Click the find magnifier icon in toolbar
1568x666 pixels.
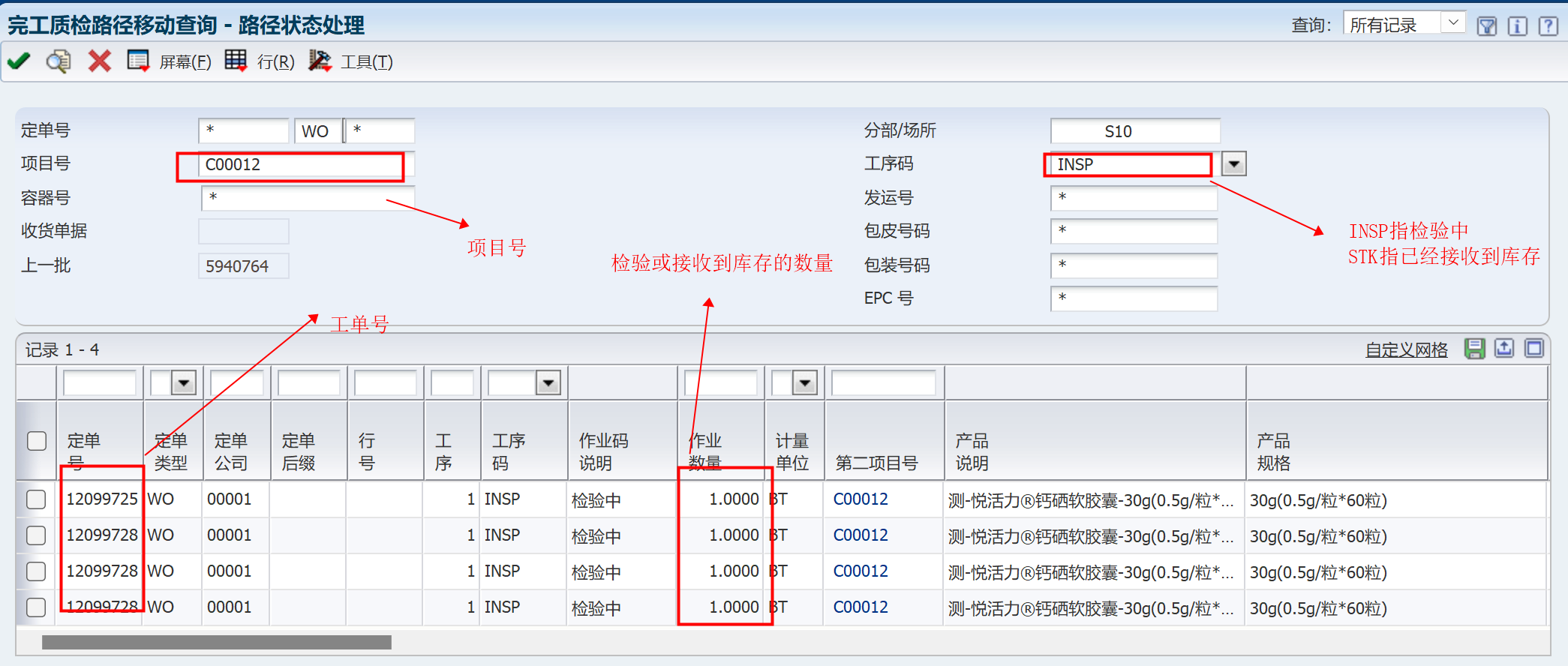[x=58, y=61]
